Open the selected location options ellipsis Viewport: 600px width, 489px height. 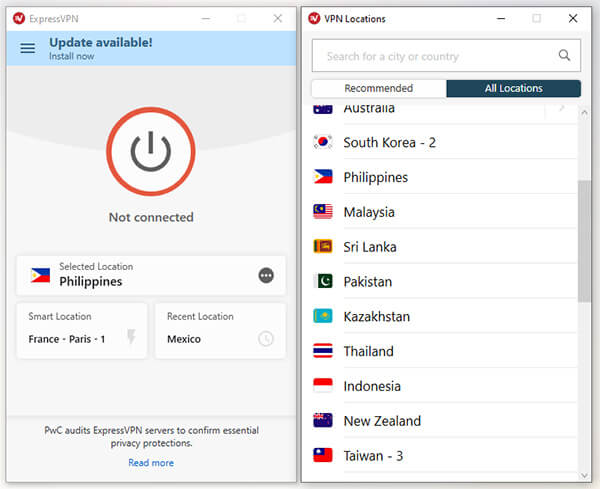pos(266,275)
